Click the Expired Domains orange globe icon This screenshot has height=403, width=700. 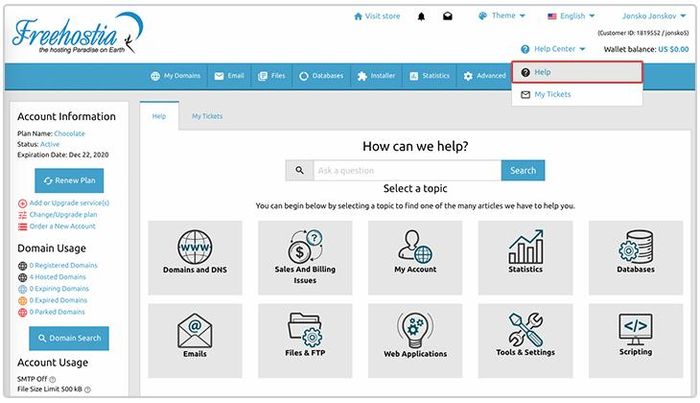pos(23,301)
